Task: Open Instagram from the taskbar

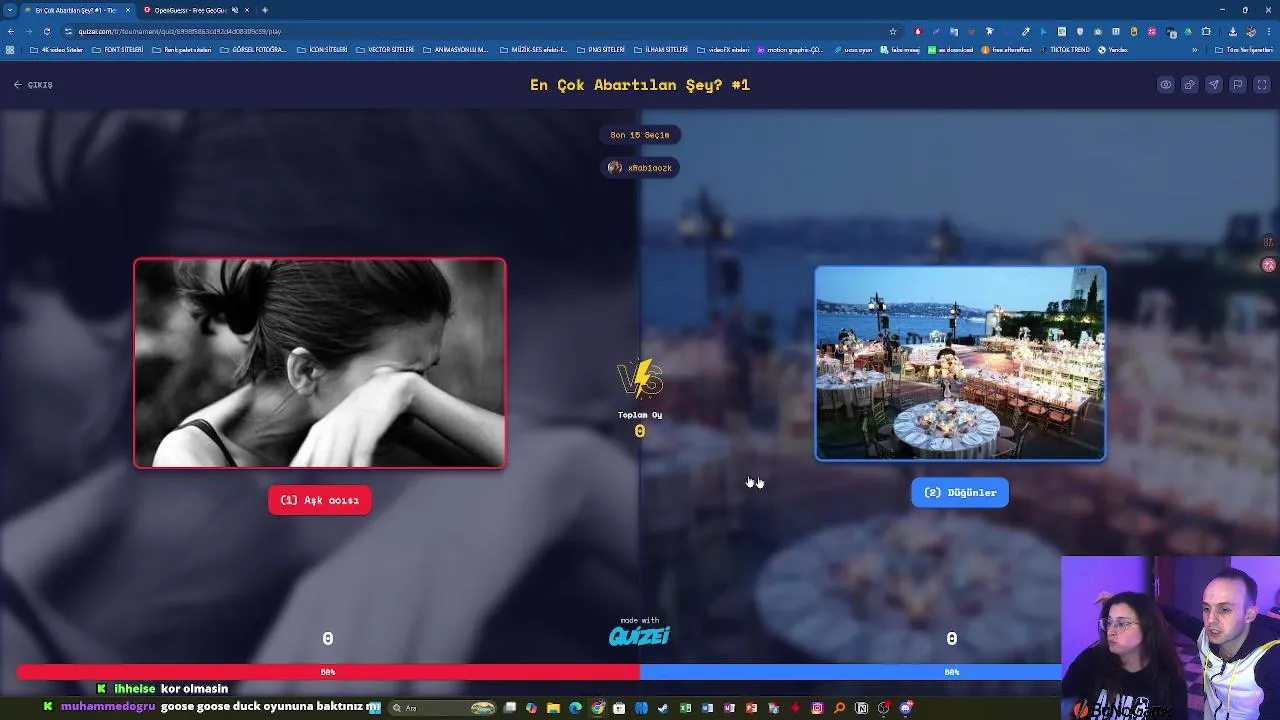Action: point(817,708)
